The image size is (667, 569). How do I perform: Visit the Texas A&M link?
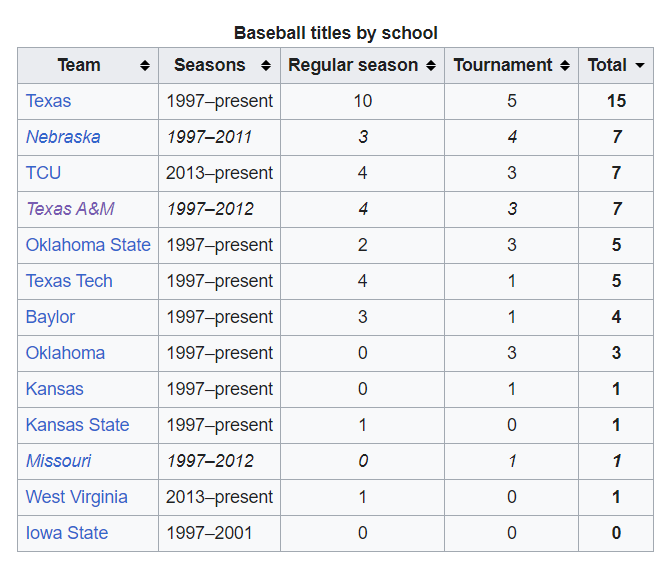(70, 209)
